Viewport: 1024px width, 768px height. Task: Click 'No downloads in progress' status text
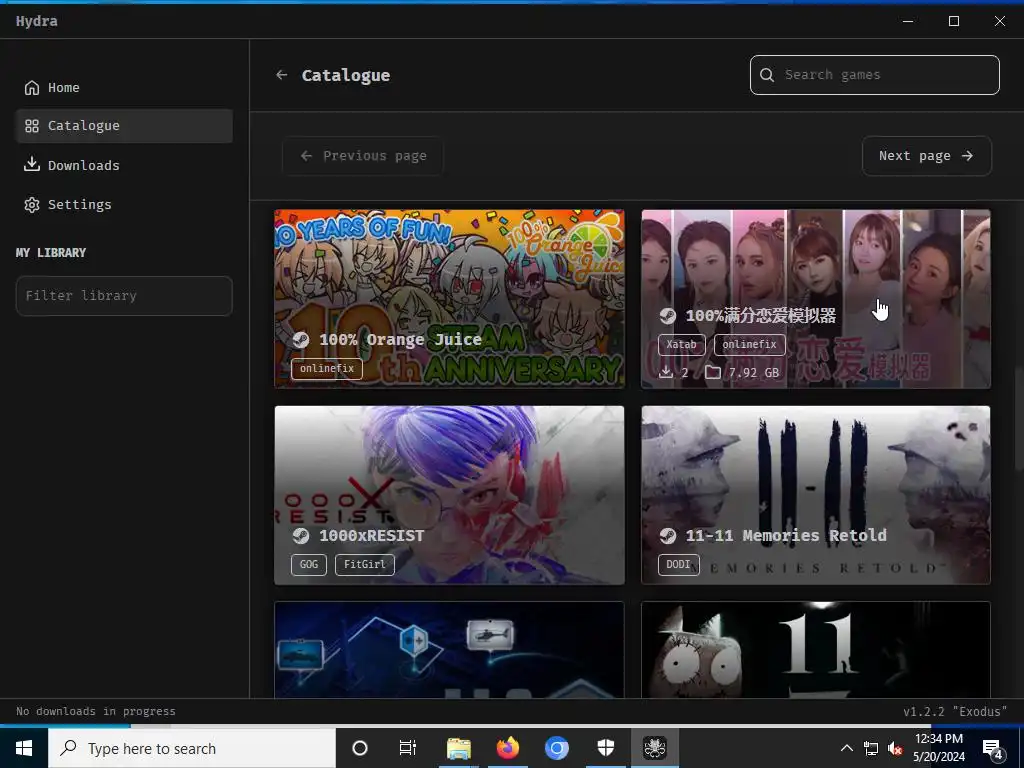click(x=95, y=711)
